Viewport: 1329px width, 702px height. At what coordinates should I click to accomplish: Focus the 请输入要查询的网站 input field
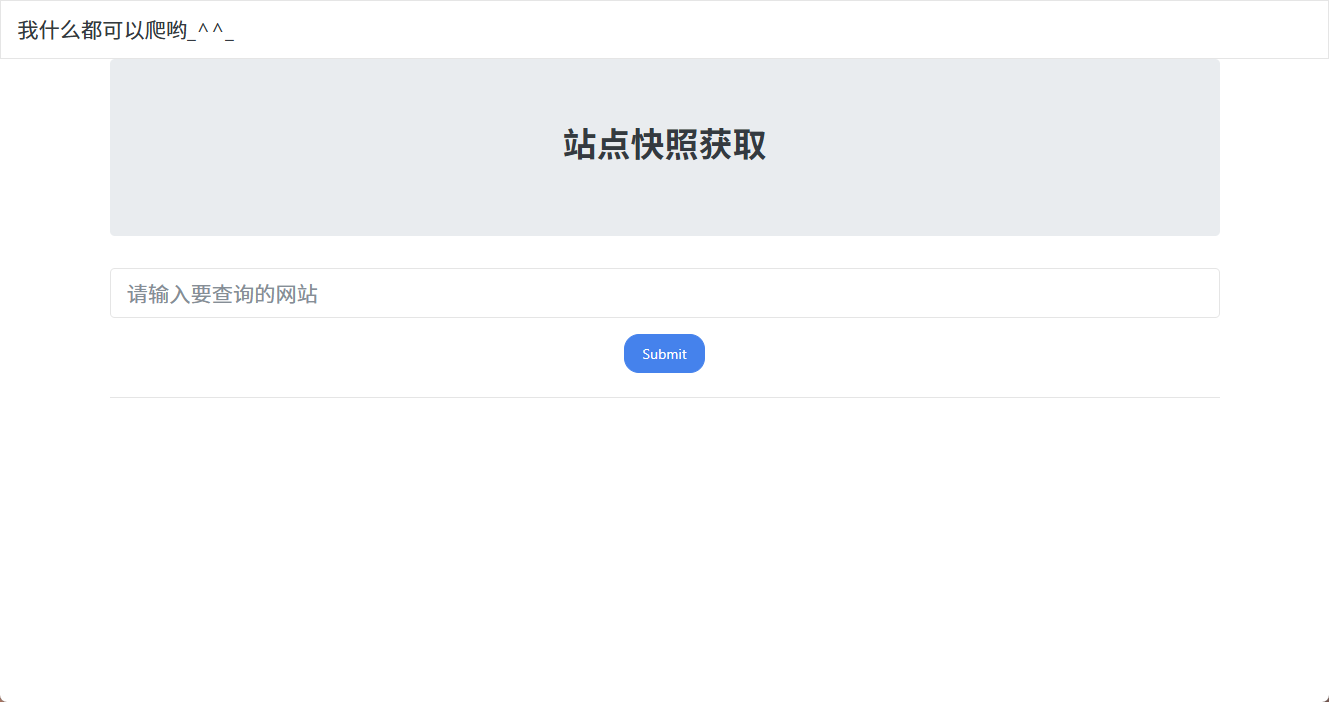point(664,293)
